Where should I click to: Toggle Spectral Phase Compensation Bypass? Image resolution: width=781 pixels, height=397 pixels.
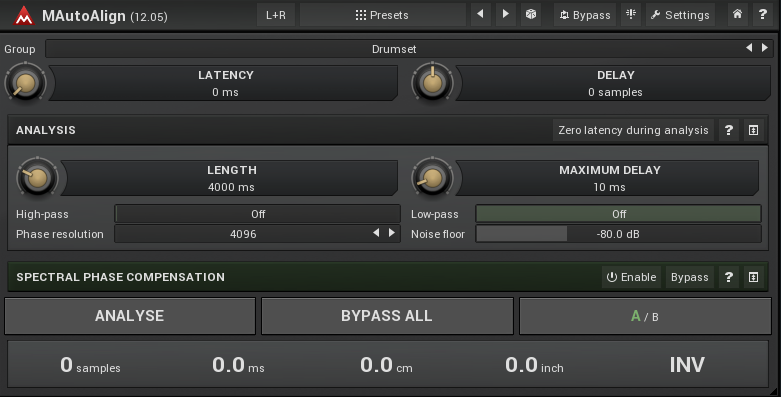(x=689, y=277)
